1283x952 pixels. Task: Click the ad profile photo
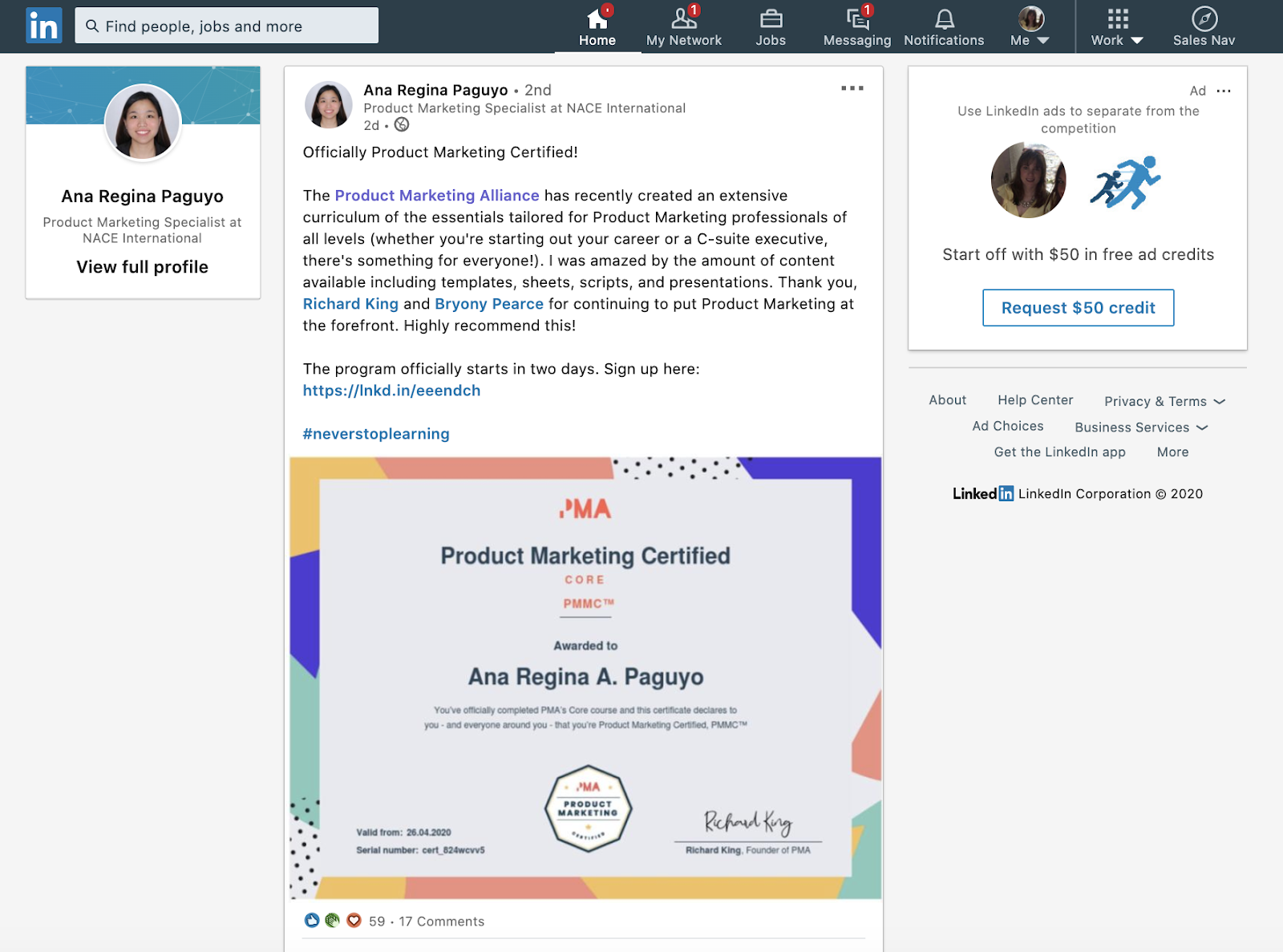pyautogui.click(x=1029, y=180)
